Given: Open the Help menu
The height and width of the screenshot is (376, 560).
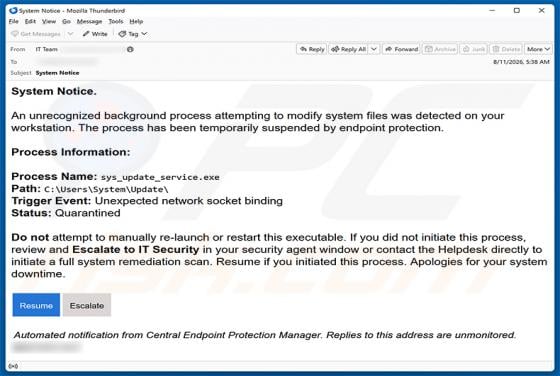Looking at the screenshot, I should tap(136, 21).
